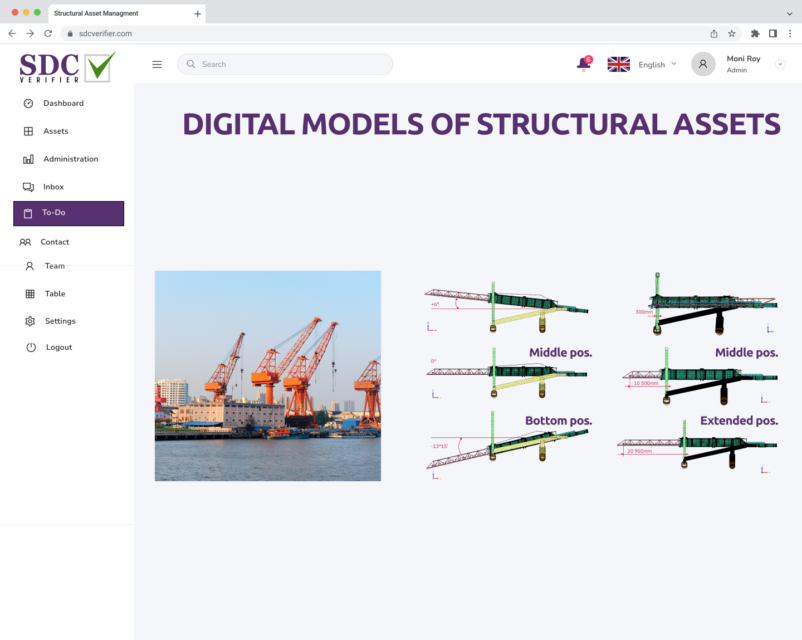Click the Search input field
Viewport: 802px width, 640px height.
(x=290, y=64)
